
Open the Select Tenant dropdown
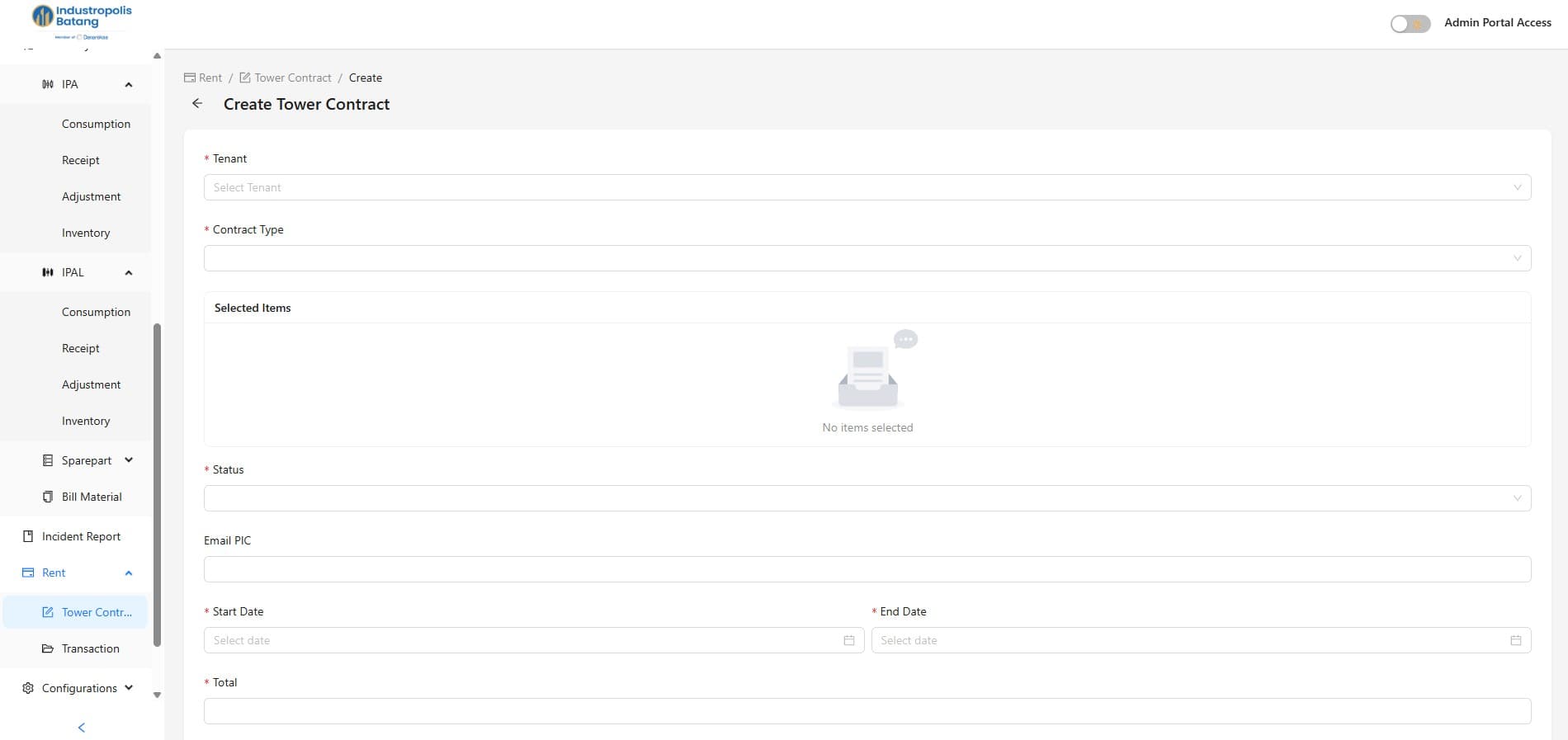pyautogui.click(x=867, y=187)
